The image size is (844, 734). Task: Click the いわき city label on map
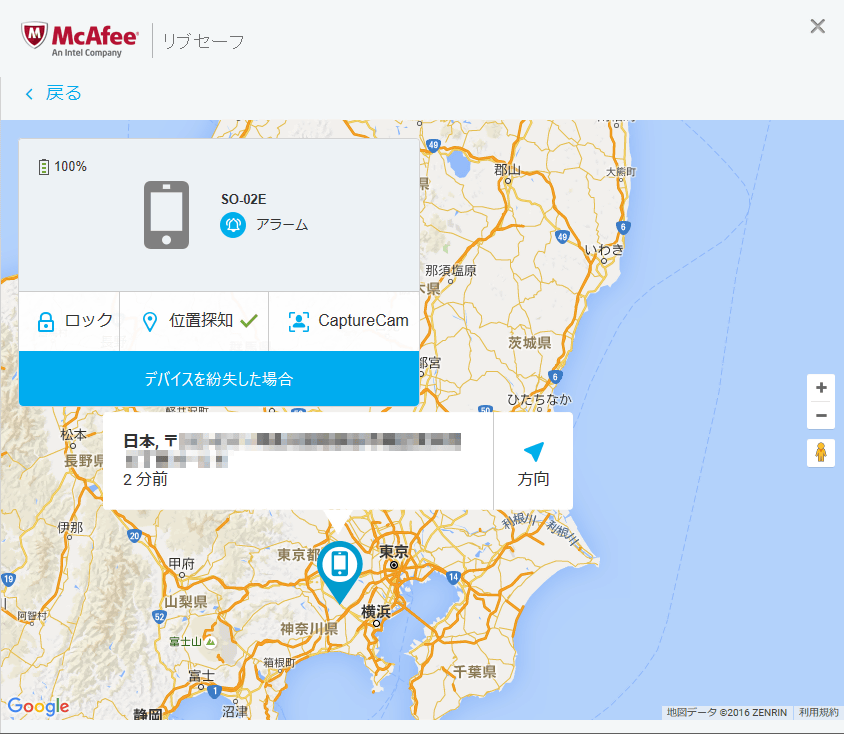(x=604, y=250)
